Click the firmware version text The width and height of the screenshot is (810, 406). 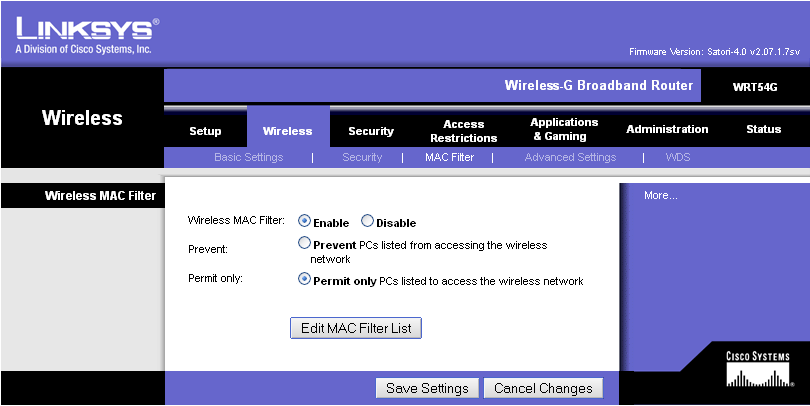[x=715, y=52]
